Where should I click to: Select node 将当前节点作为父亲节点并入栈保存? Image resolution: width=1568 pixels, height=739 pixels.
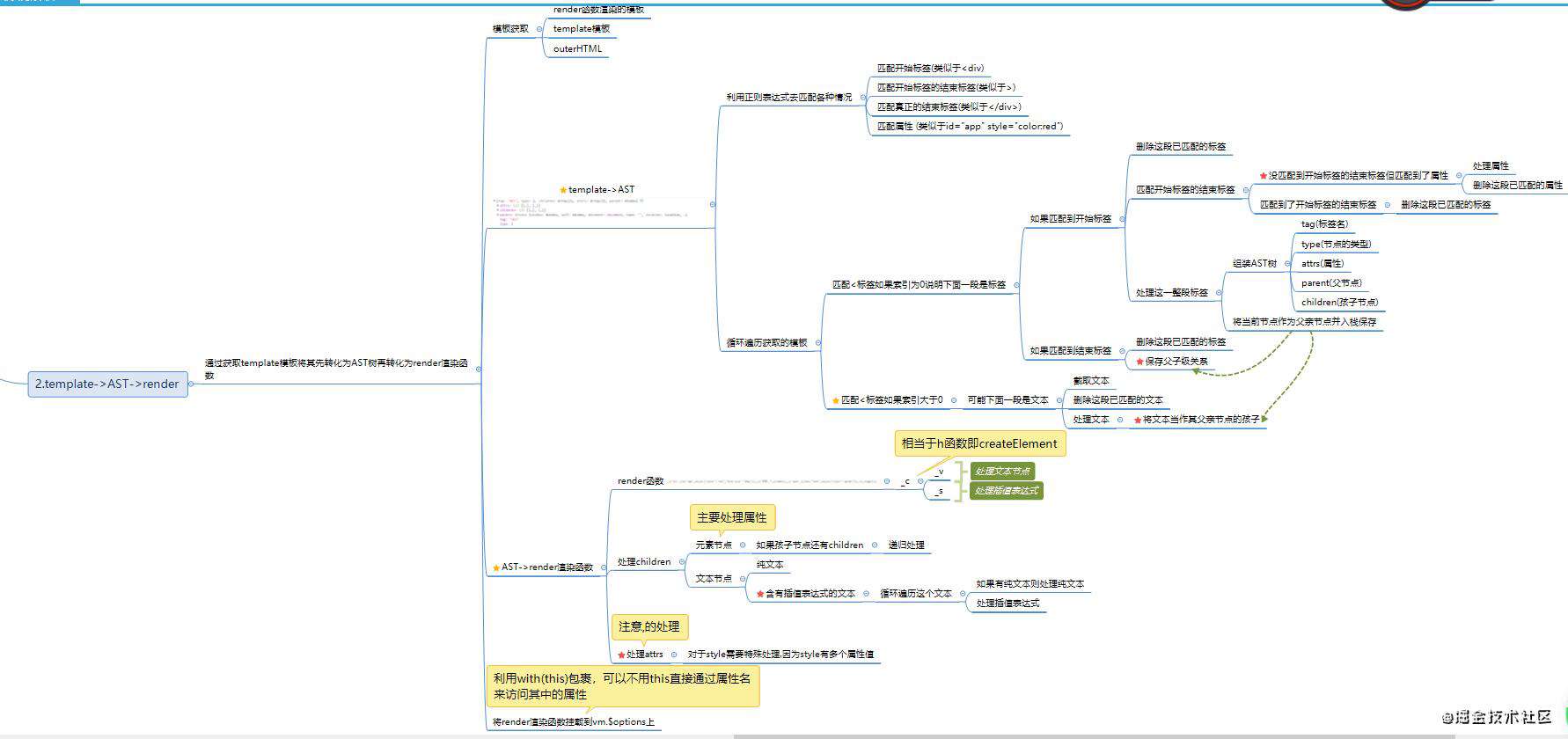(x=1304, y=322)
